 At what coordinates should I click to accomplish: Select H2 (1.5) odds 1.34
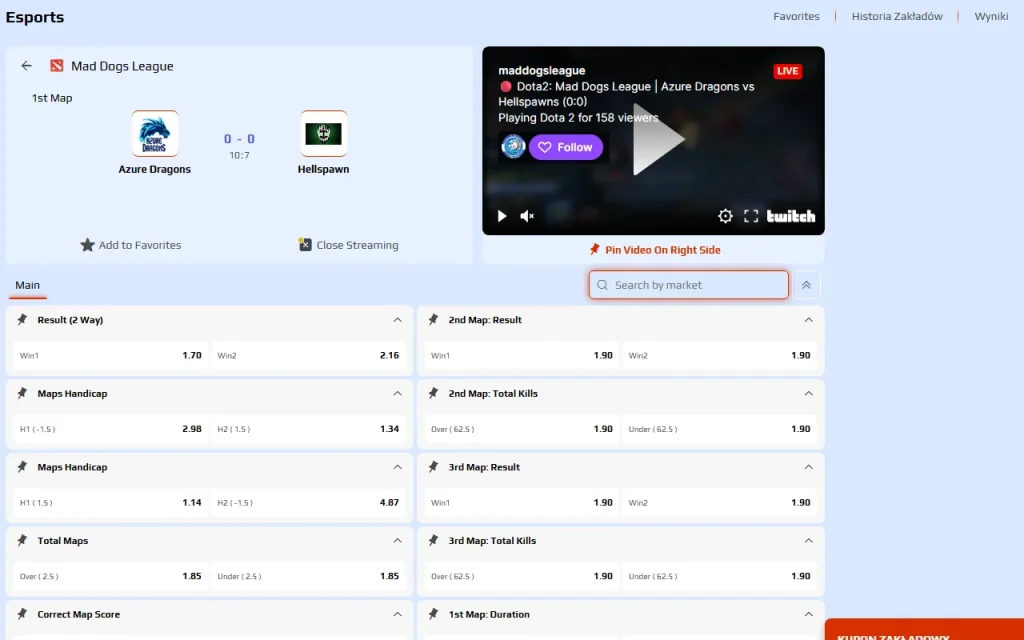pos(308,429)
